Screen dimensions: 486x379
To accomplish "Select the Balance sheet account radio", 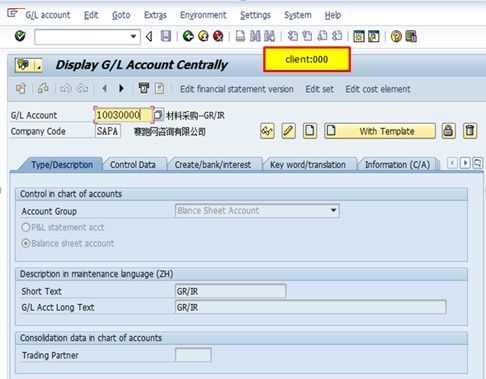I will click(26, 243).
